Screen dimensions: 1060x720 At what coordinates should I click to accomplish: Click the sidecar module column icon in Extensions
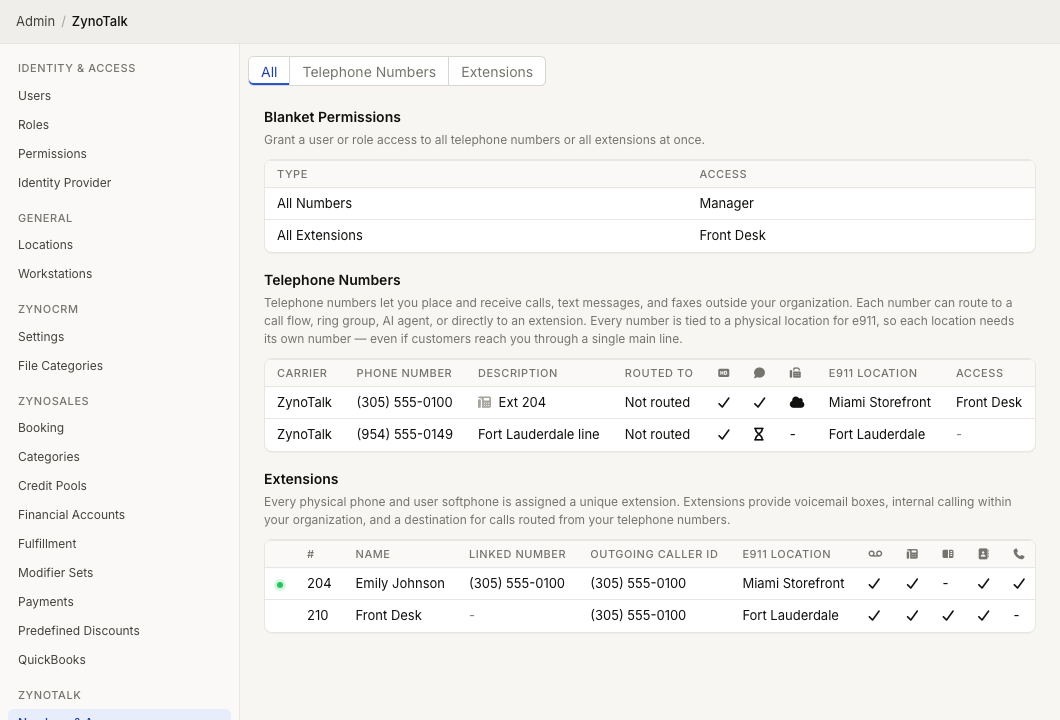tap(948, 554)
